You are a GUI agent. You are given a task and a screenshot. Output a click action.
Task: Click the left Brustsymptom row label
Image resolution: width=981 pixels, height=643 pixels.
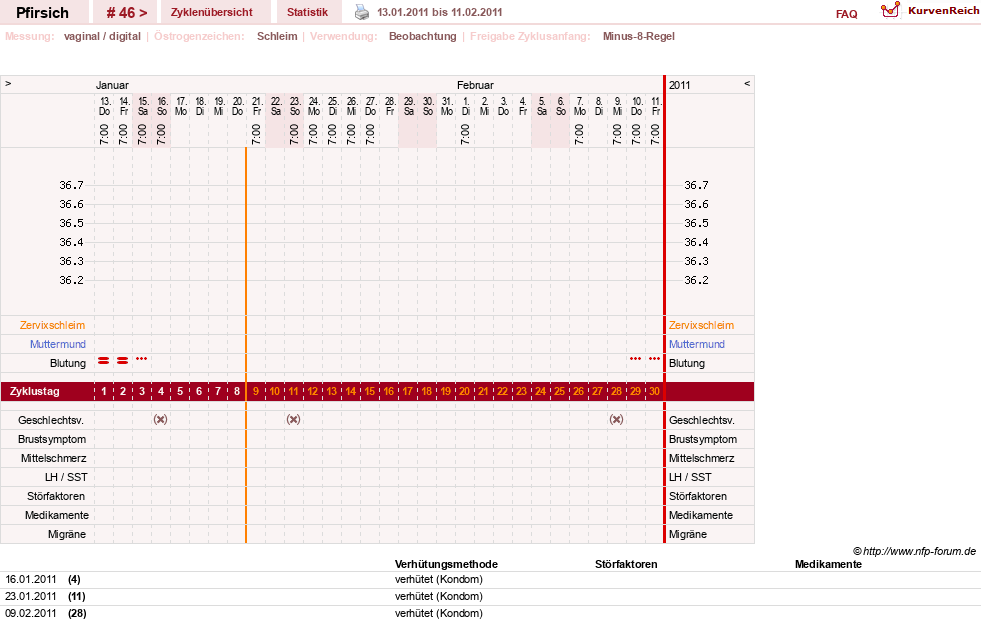tap(52, 439)
